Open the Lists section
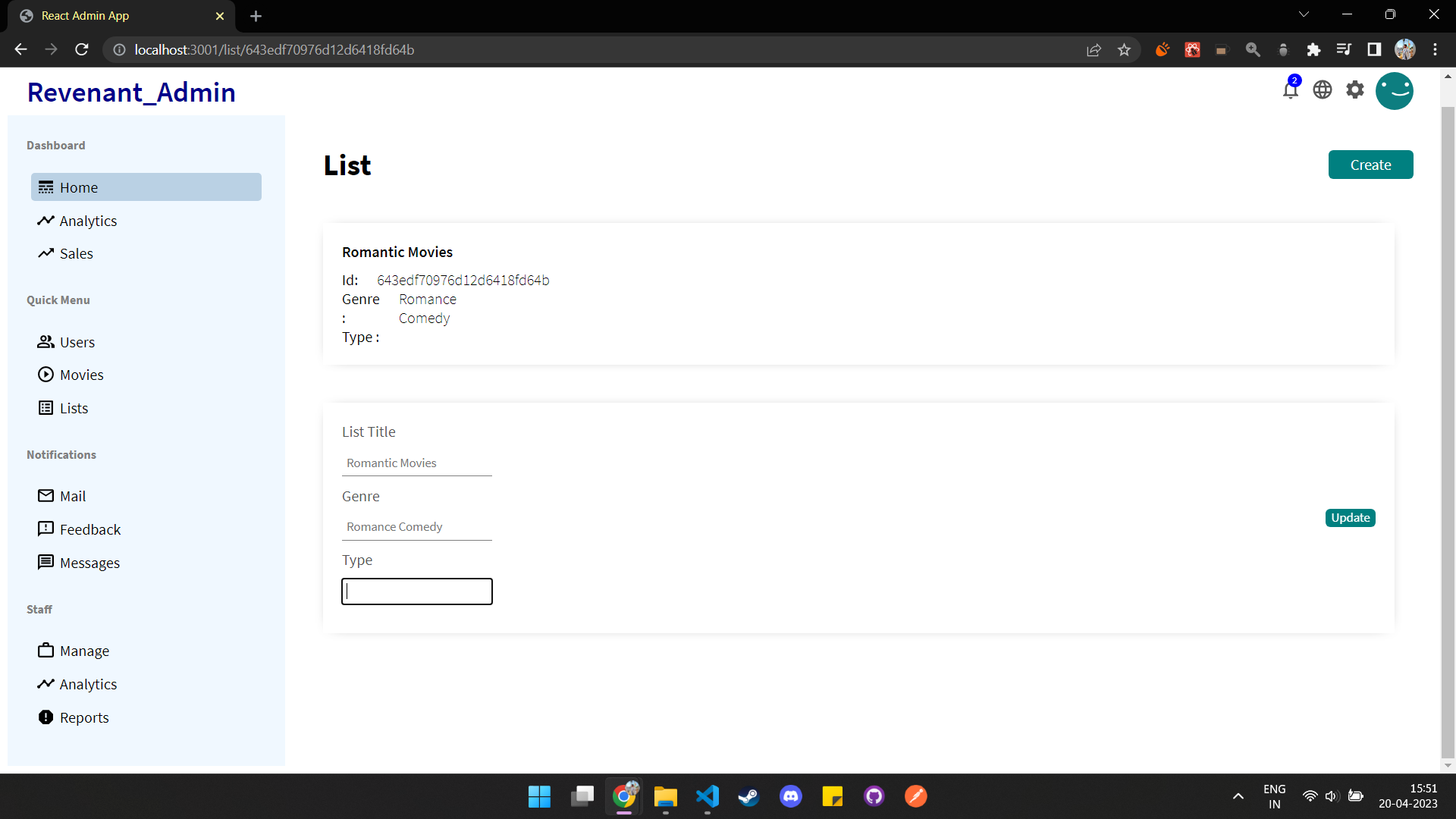Screen dimensions: 1456x819 pyautogui.click(x=73, y=407)
